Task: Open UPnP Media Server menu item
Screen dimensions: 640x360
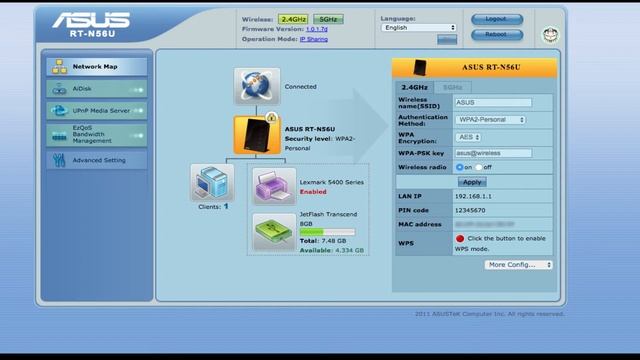Action: pyautogui.click(x=97, y=111)
